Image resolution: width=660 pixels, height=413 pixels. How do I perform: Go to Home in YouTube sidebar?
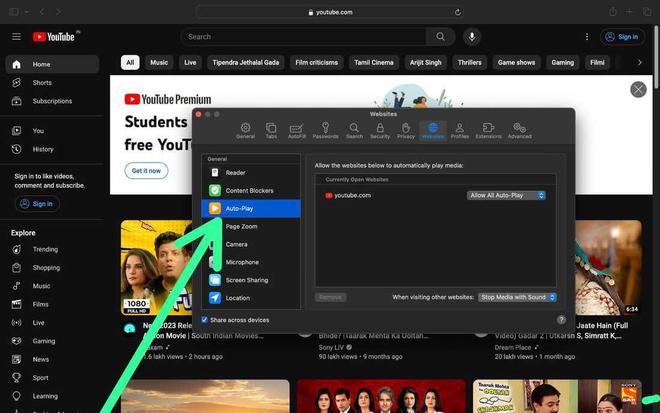tap(52, 64)
